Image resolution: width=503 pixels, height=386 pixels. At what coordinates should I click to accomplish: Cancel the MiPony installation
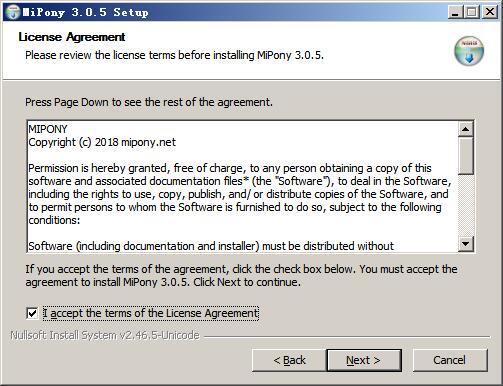[x=450, y=360]
